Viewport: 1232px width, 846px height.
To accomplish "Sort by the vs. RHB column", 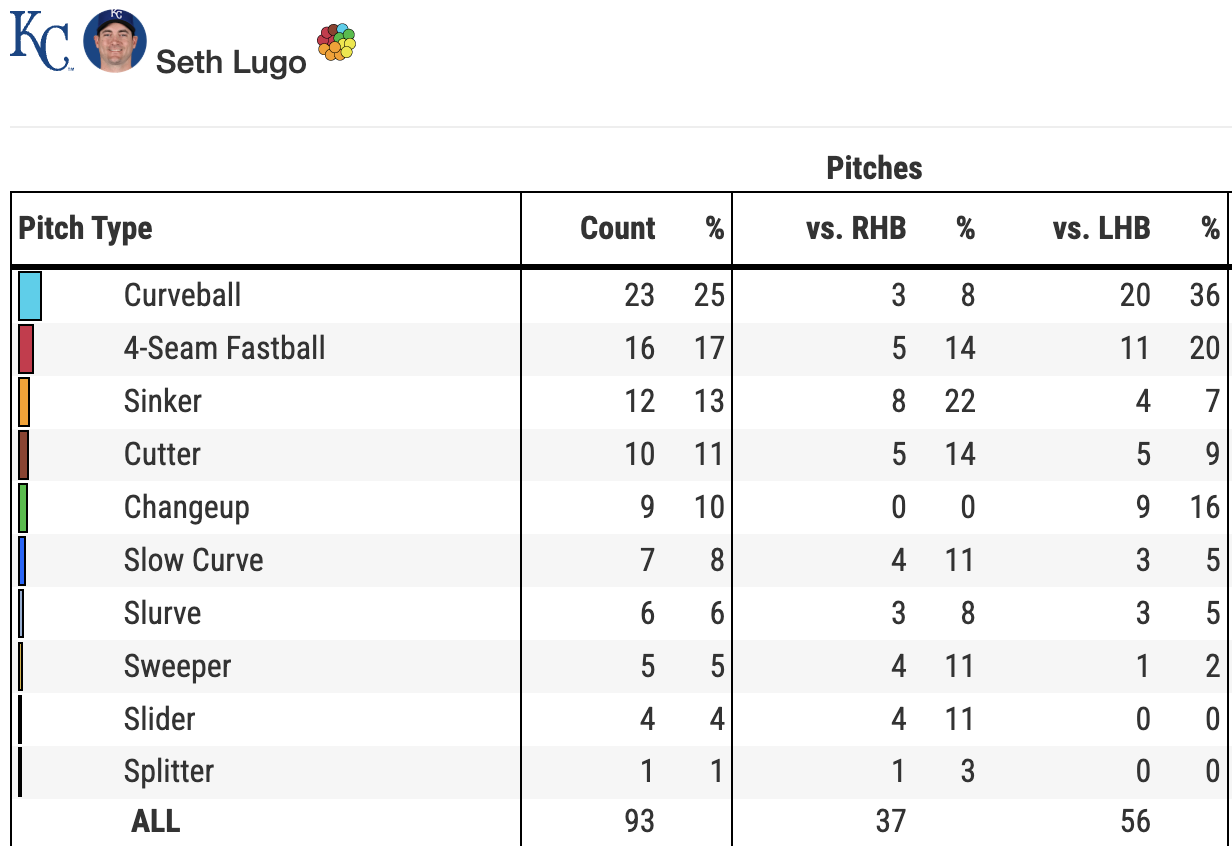I will click(x=855, y=229).
